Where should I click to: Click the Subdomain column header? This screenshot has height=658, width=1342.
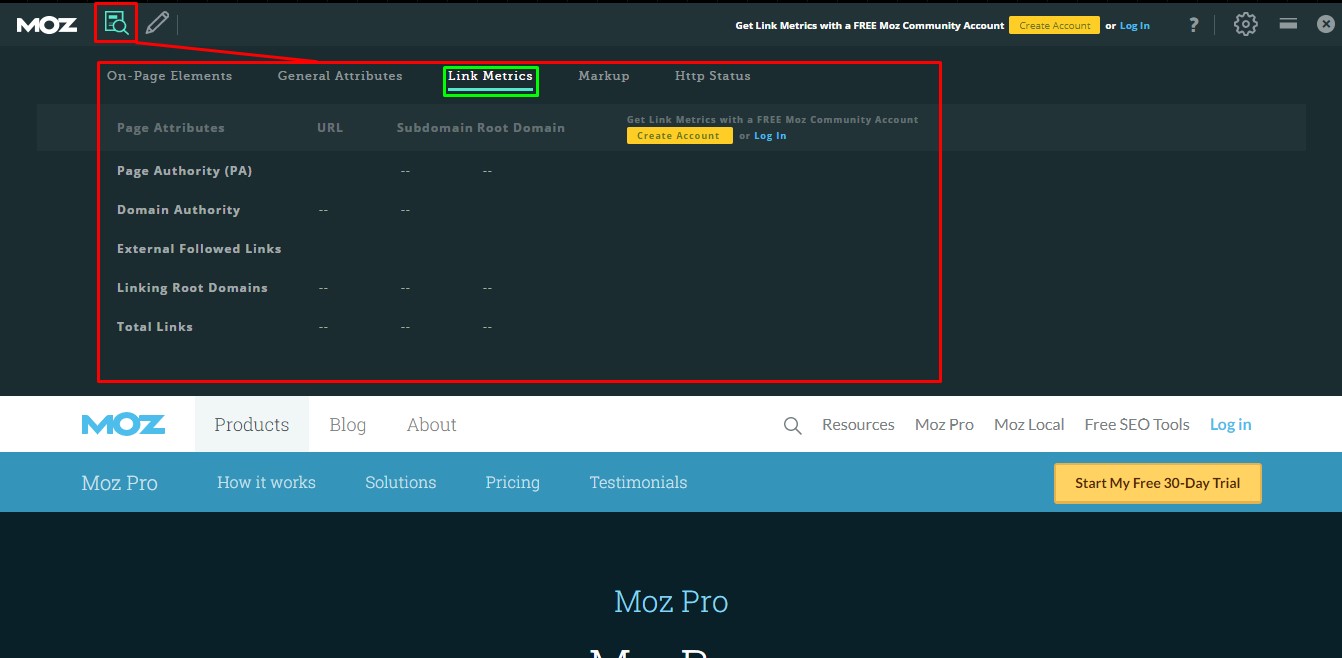pos(434,128)
